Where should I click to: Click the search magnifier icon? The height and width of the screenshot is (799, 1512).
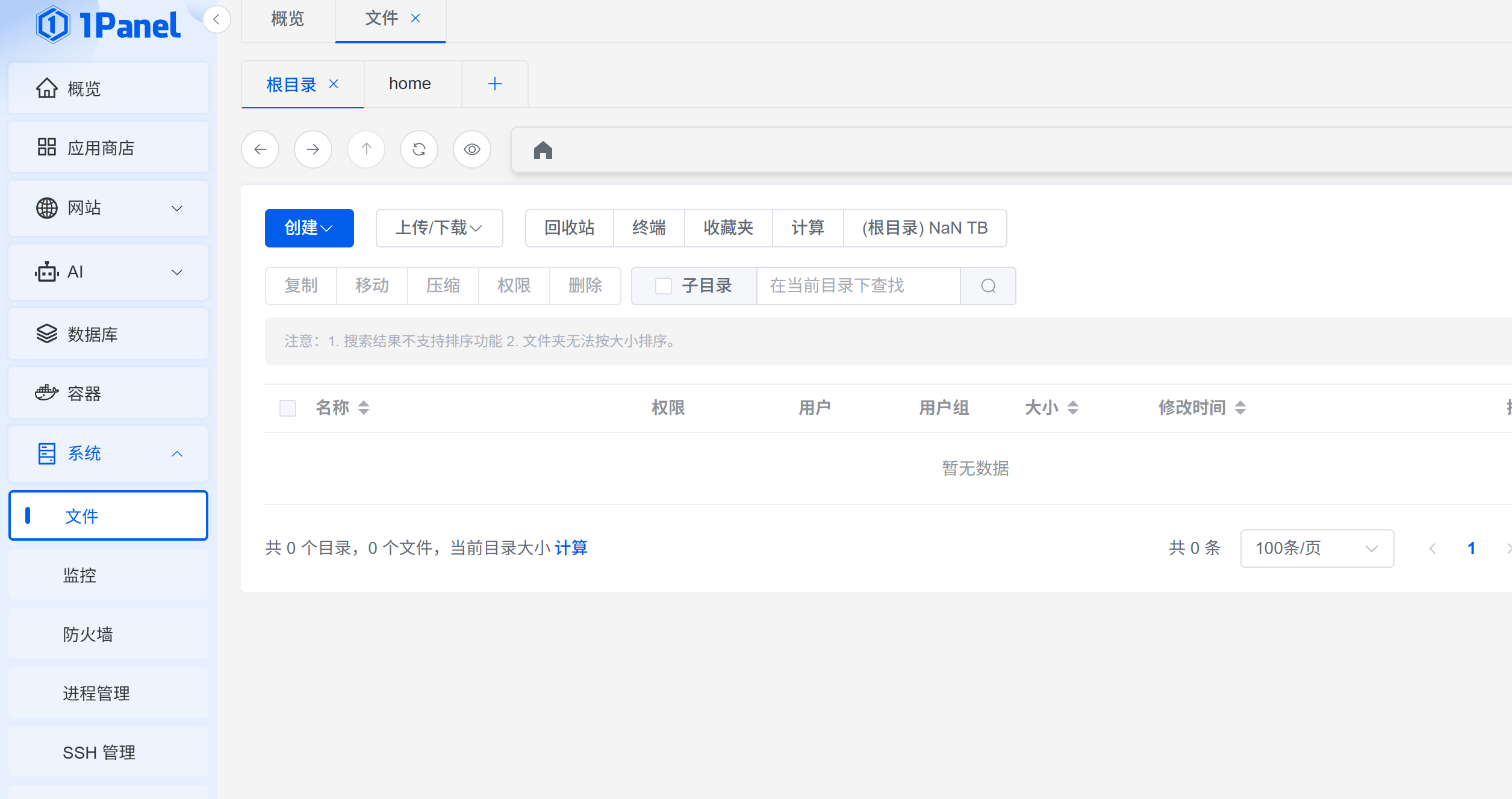988,286
